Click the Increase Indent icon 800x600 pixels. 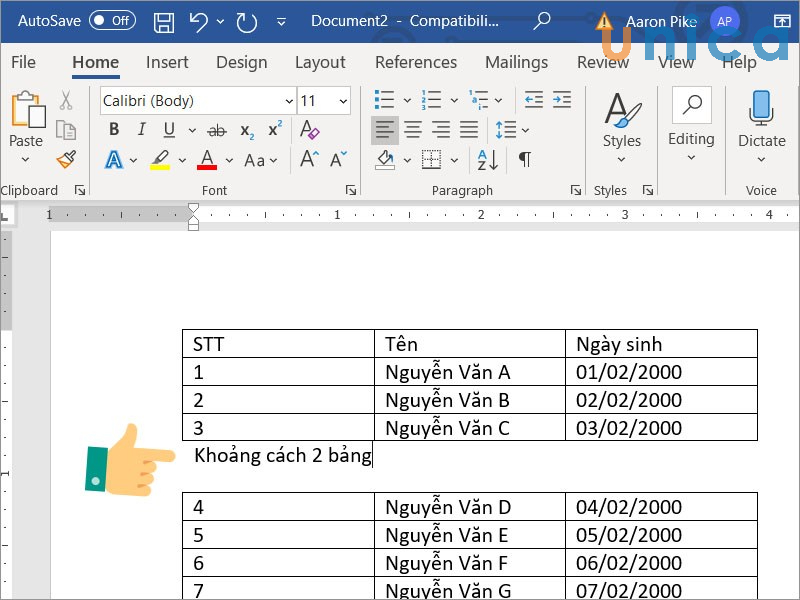point(563,100)
